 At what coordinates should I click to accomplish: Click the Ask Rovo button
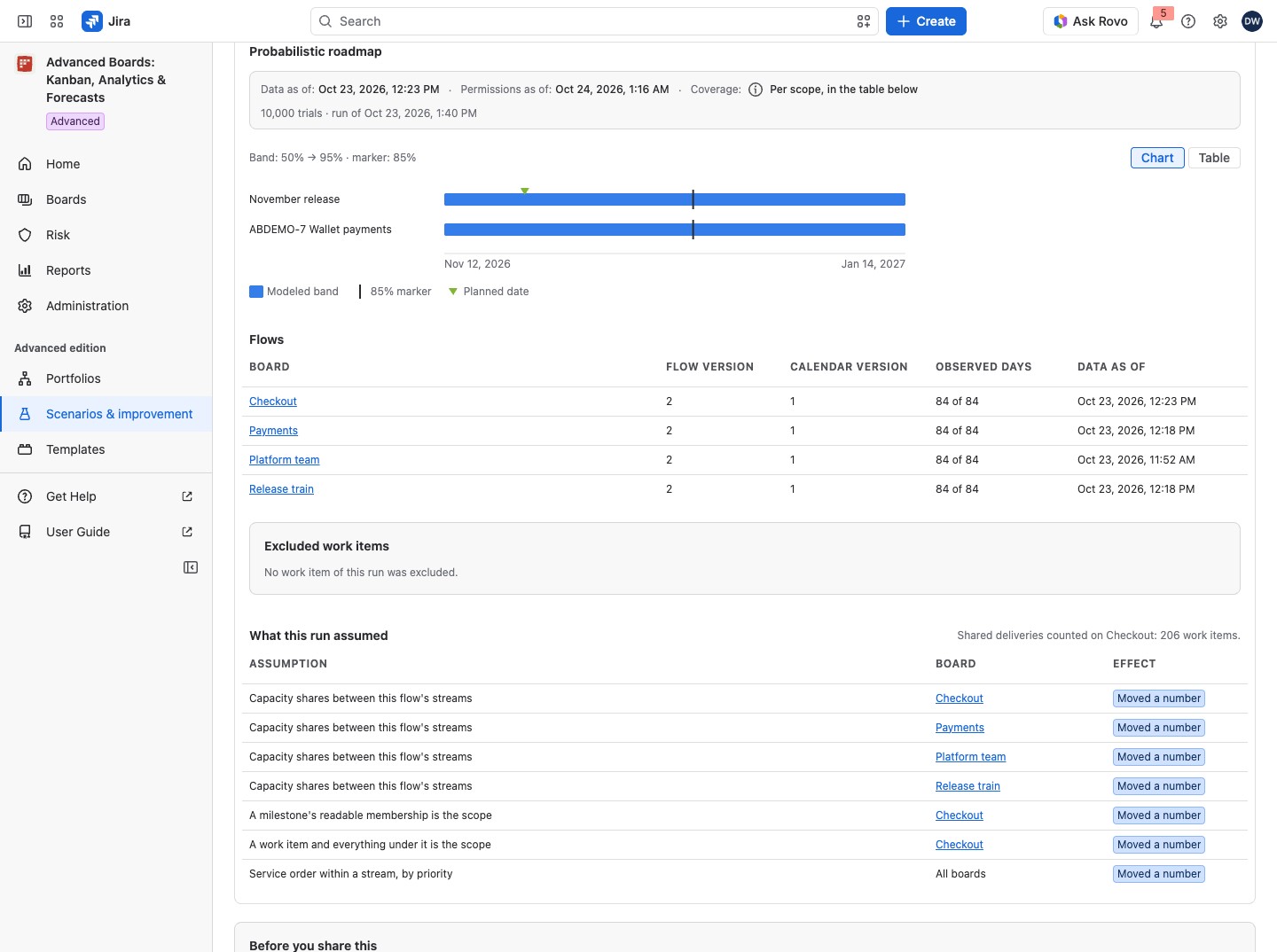click(x=1091, y=21)
